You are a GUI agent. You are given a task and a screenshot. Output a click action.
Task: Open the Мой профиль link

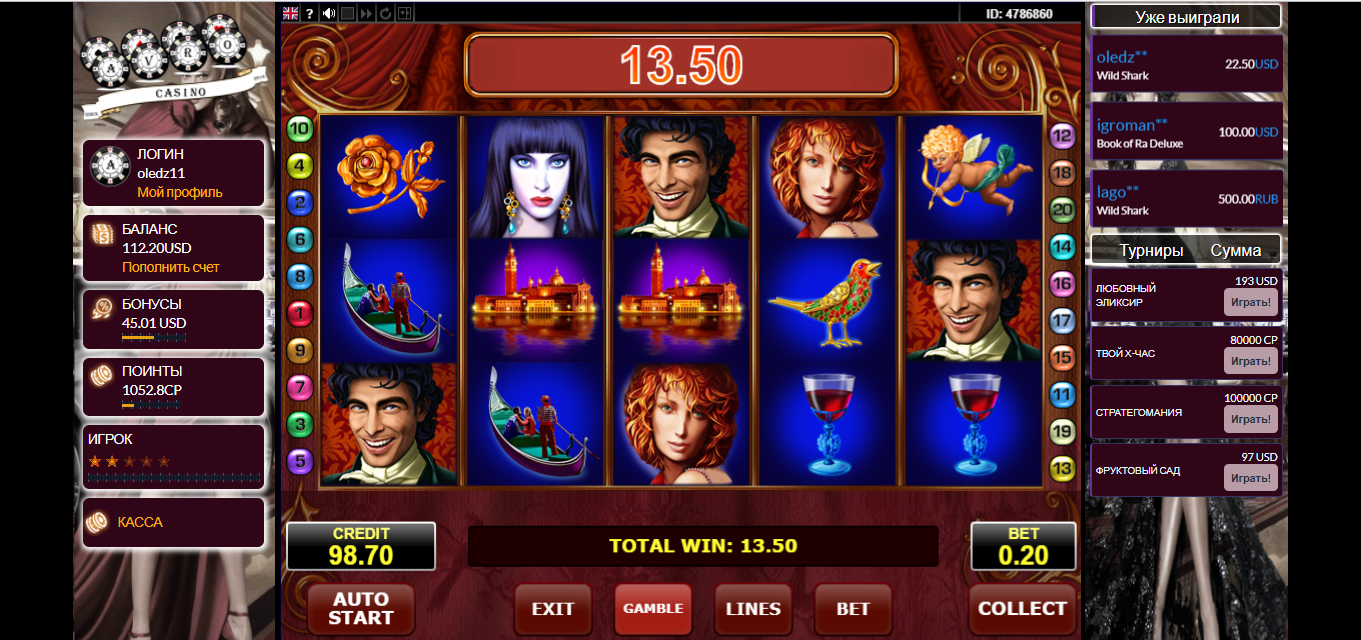(180, 192)
